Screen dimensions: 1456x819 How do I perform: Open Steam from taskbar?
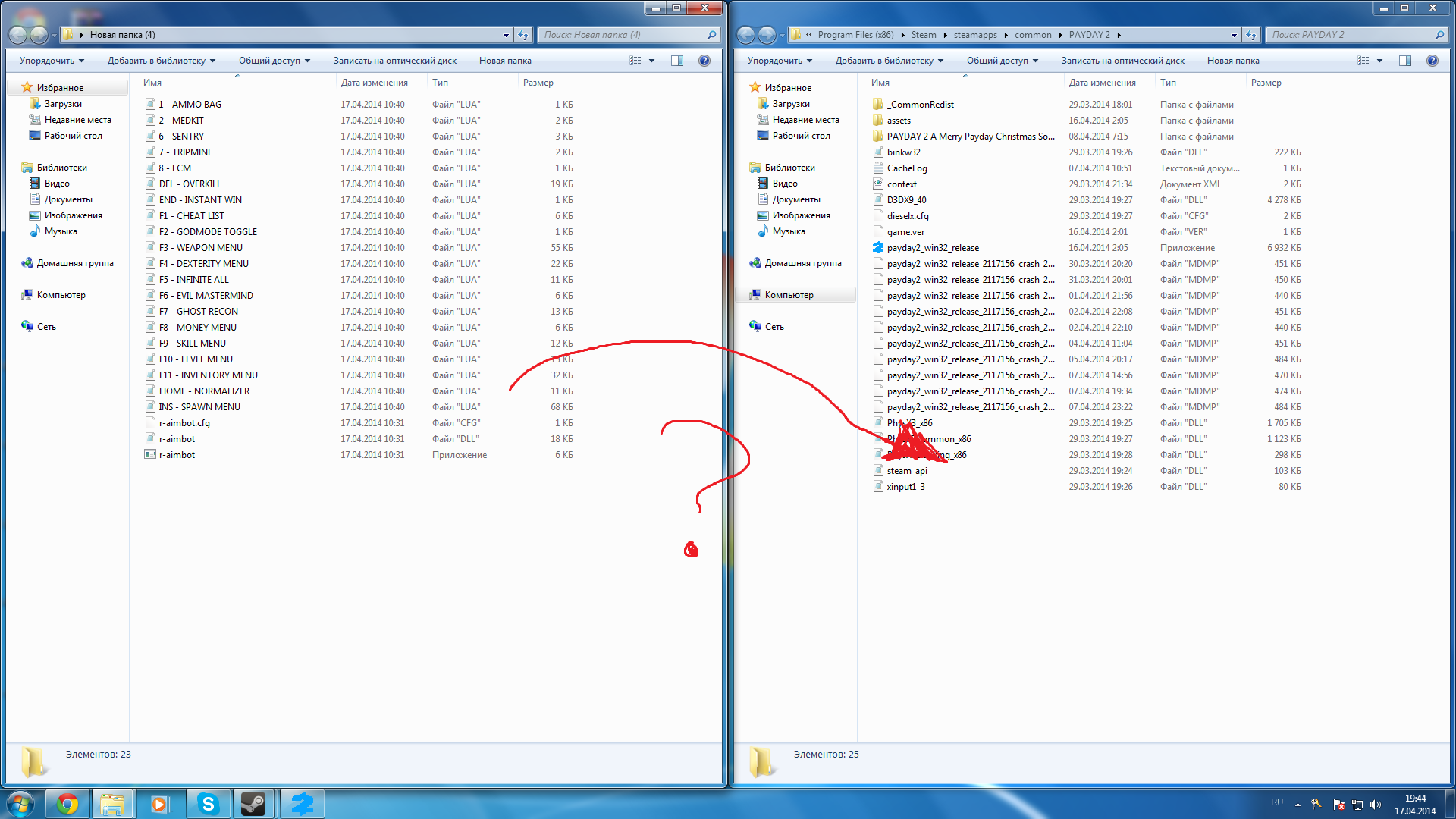click(x=254, y=804)
